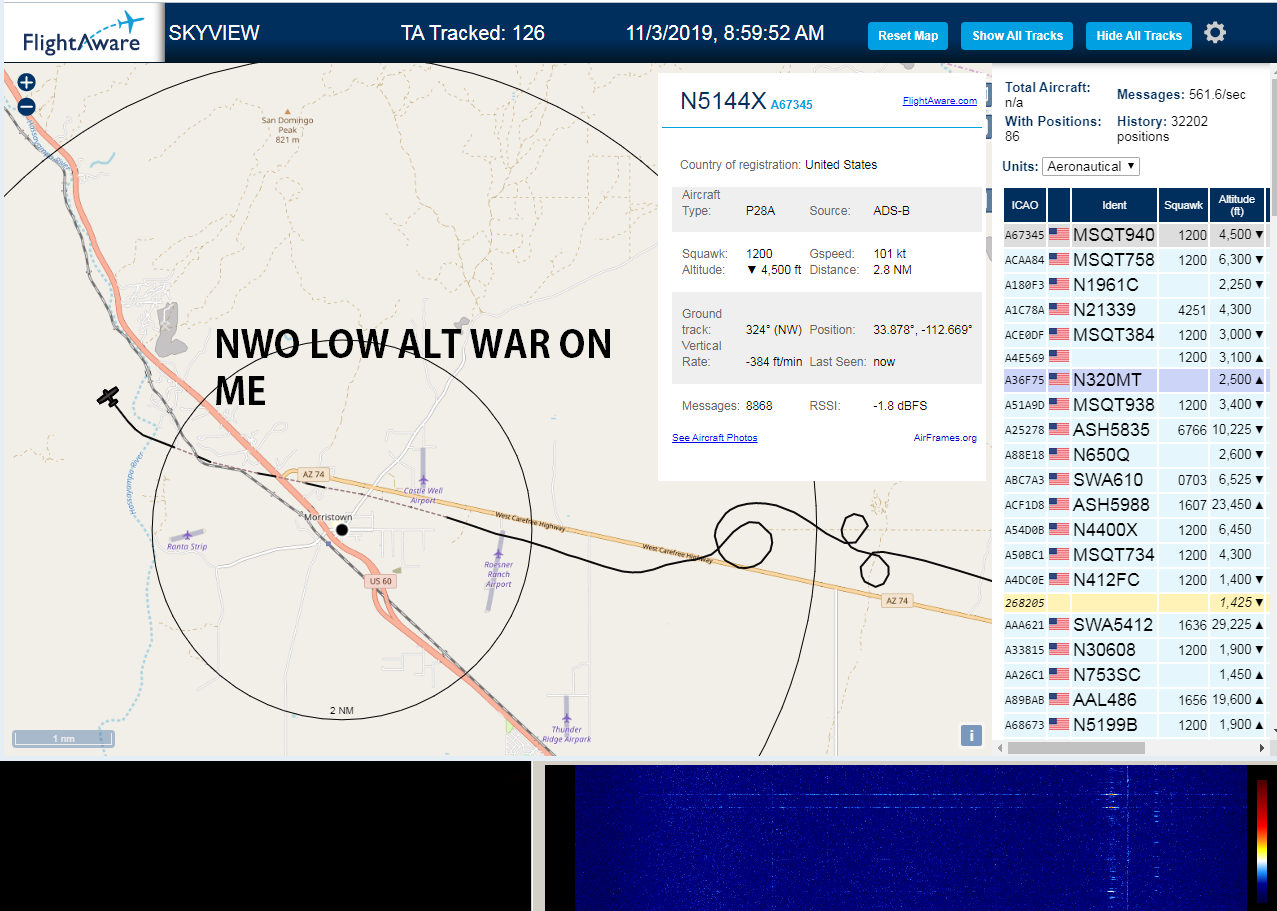Zoom out the map with minus button

click(x=27, y=107)
